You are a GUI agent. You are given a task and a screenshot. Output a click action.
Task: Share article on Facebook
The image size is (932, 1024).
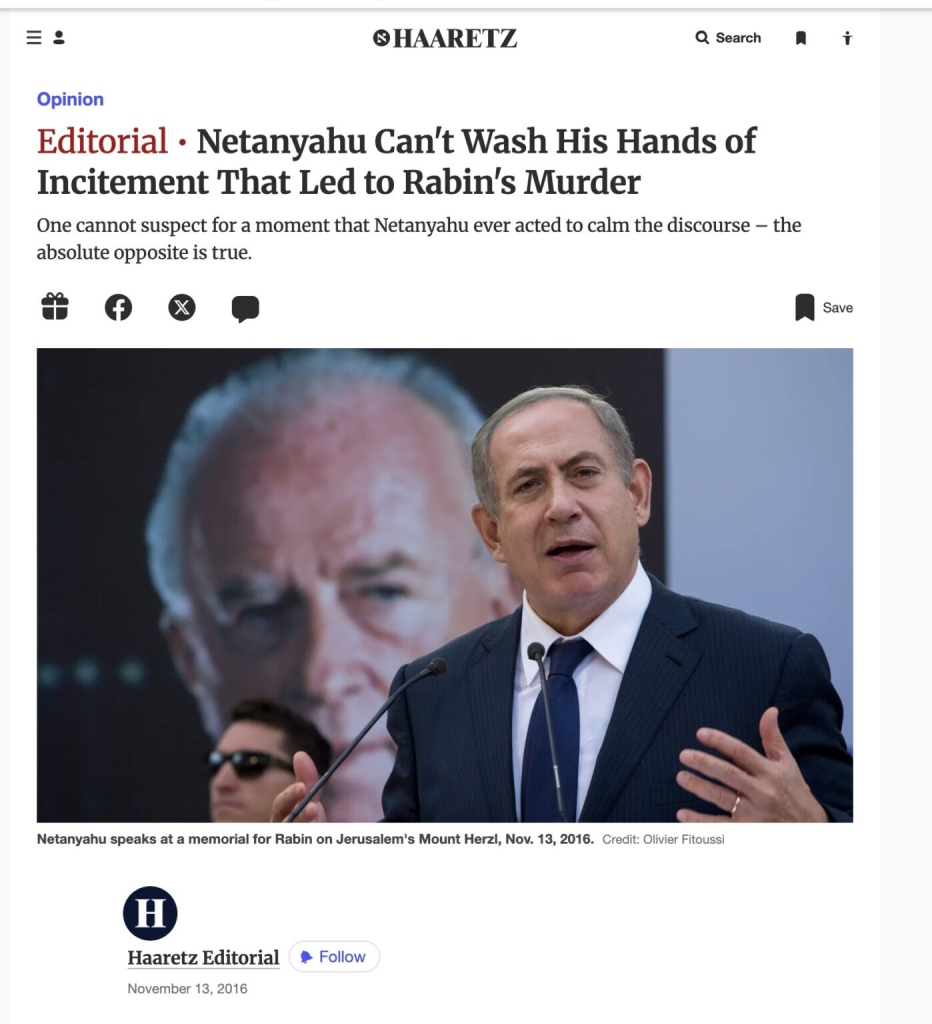(118, 308)
